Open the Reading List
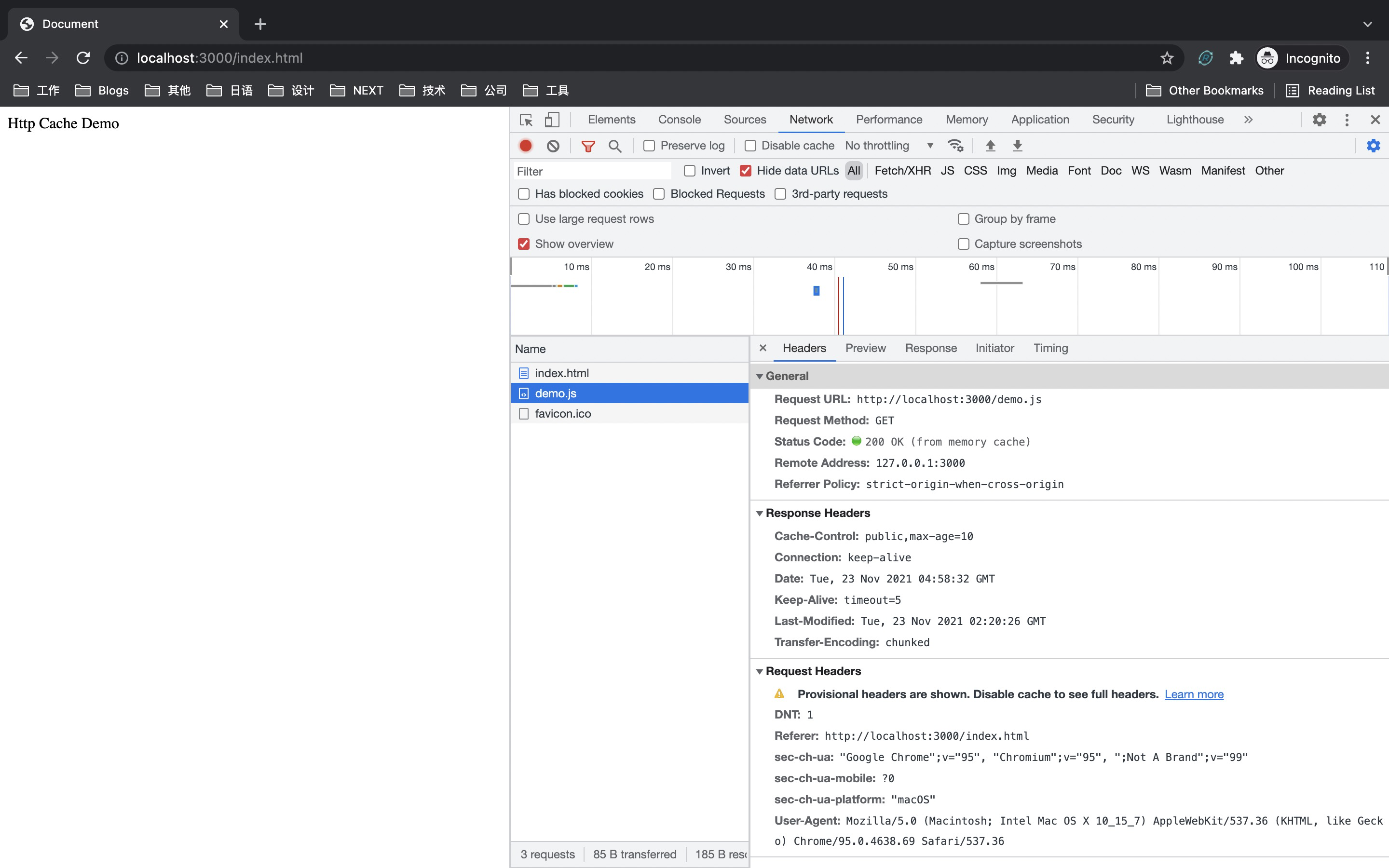The width and height of the screenshot is (1389, 868). coord(1330,90)
